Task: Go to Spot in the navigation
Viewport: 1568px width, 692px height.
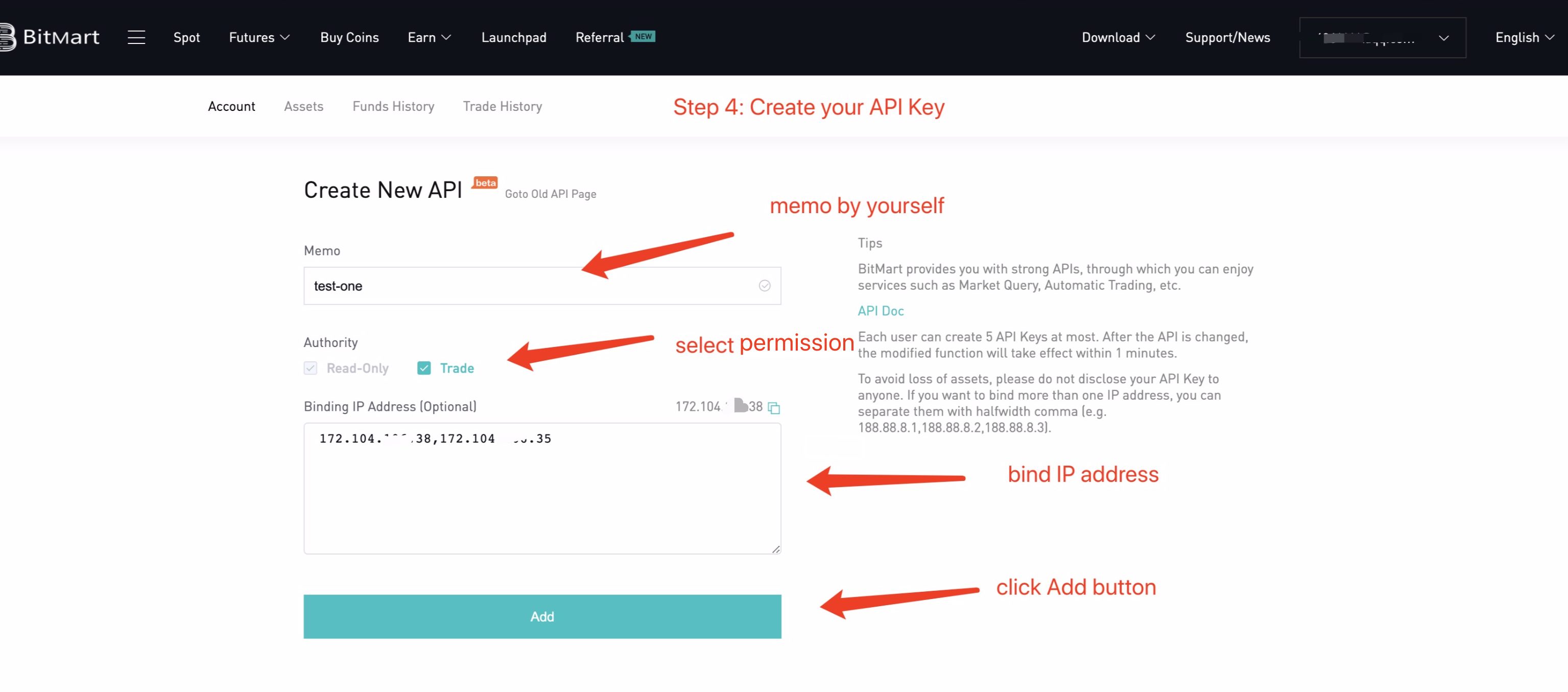Action: (x=186, y=37)
